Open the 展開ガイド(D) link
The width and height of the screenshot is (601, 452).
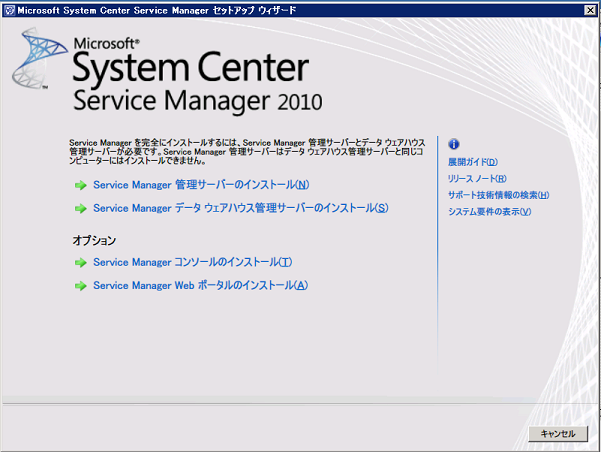pos(472,162)
